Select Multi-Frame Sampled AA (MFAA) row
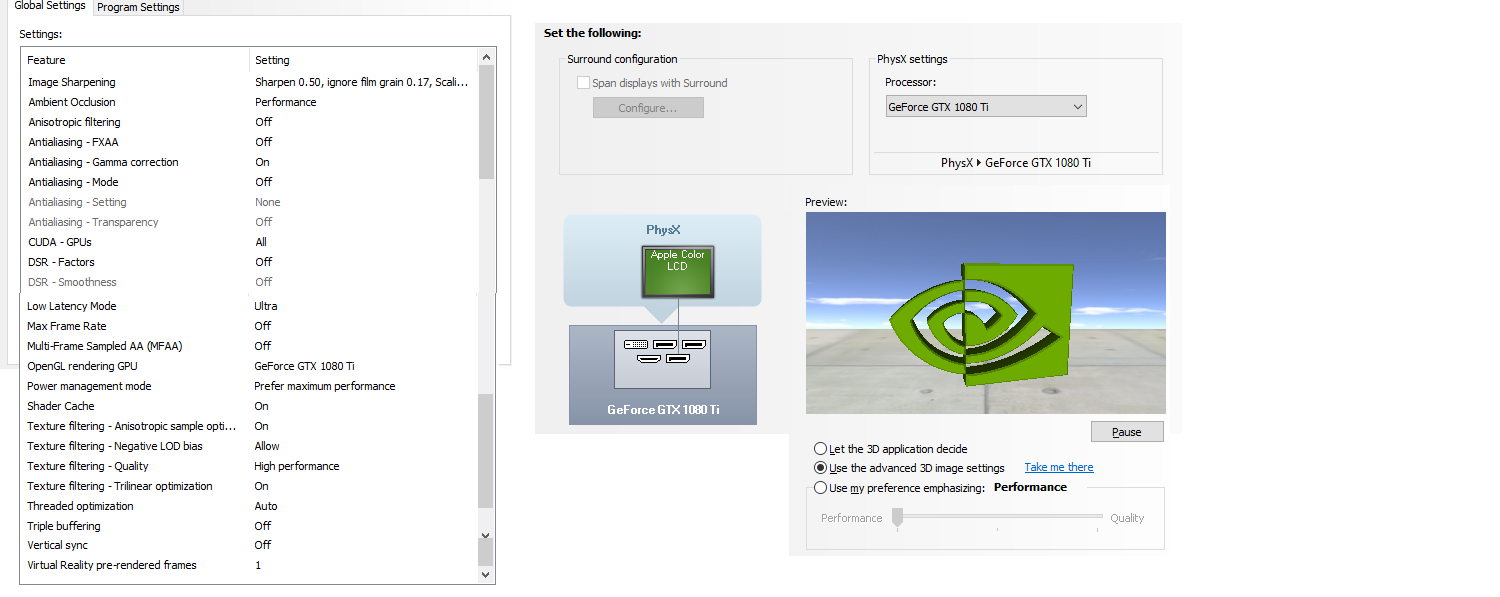 point(249,346)
